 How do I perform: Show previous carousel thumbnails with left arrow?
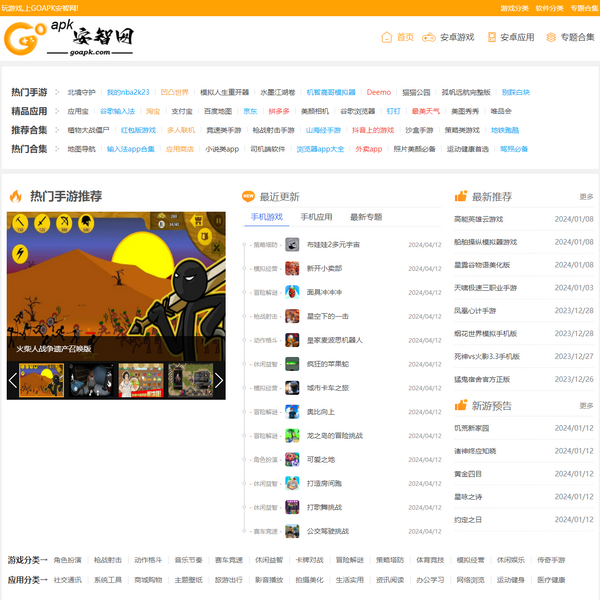click(13, 380)
